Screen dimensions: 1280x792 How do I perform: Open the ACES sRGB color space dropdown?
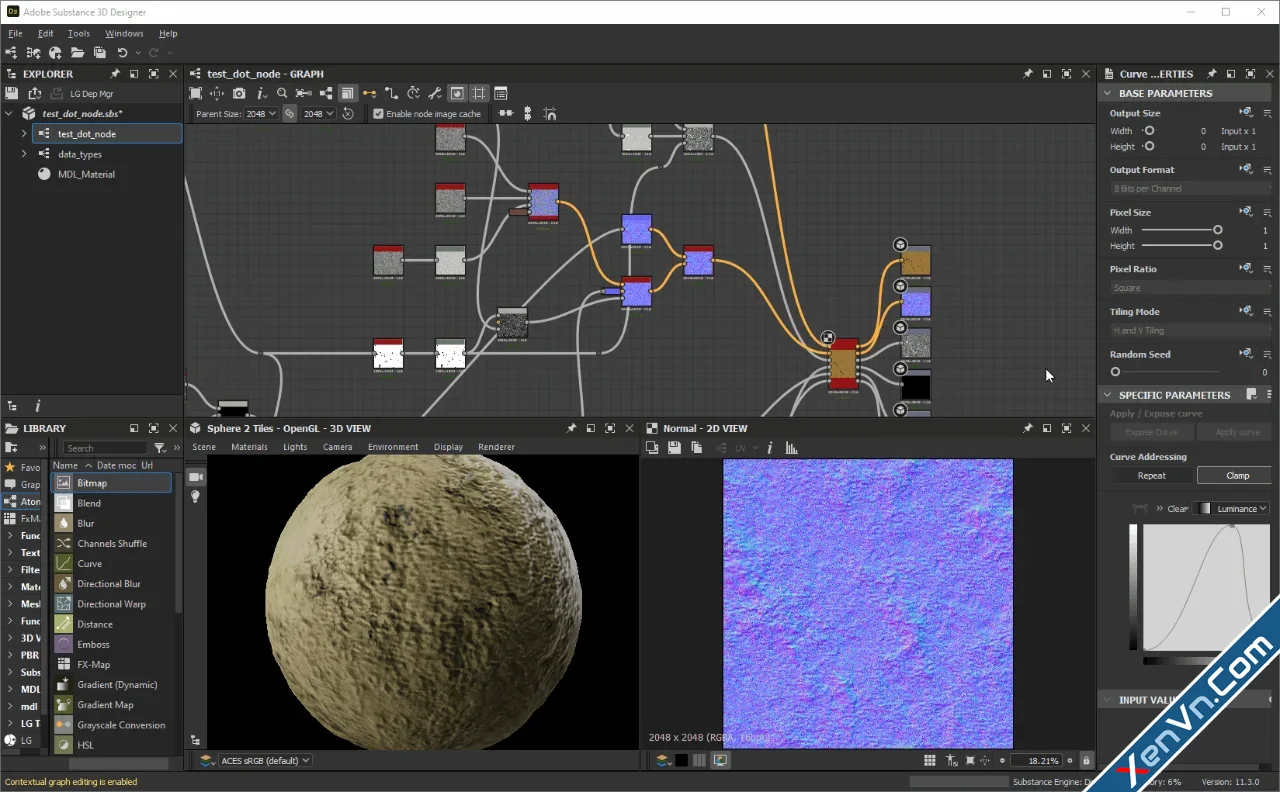[x=265, y=761]
